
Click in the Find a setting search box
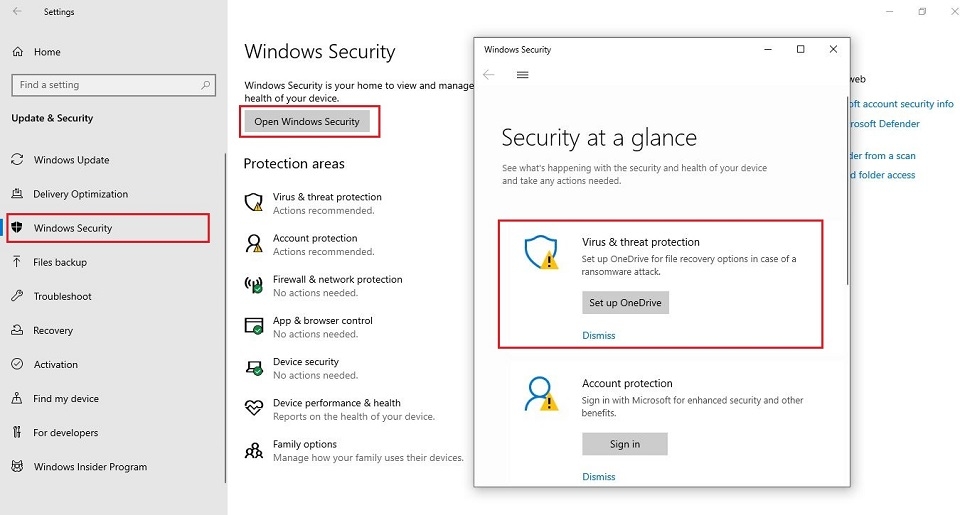click(x=113, y=86)
